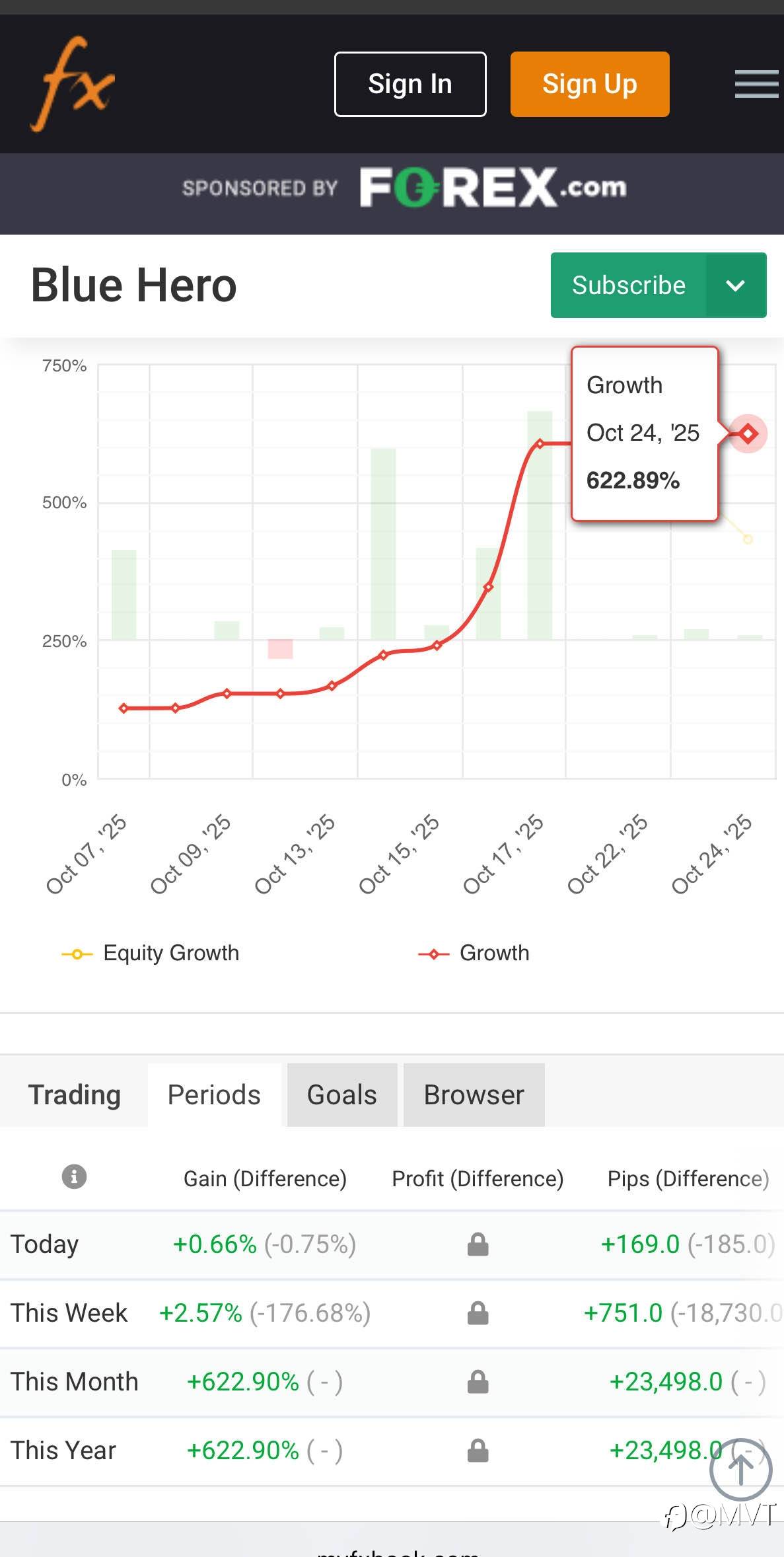784x1557 pixels.
Task: Click the lock icon in This Week row
Action: tap(478, 1313)
